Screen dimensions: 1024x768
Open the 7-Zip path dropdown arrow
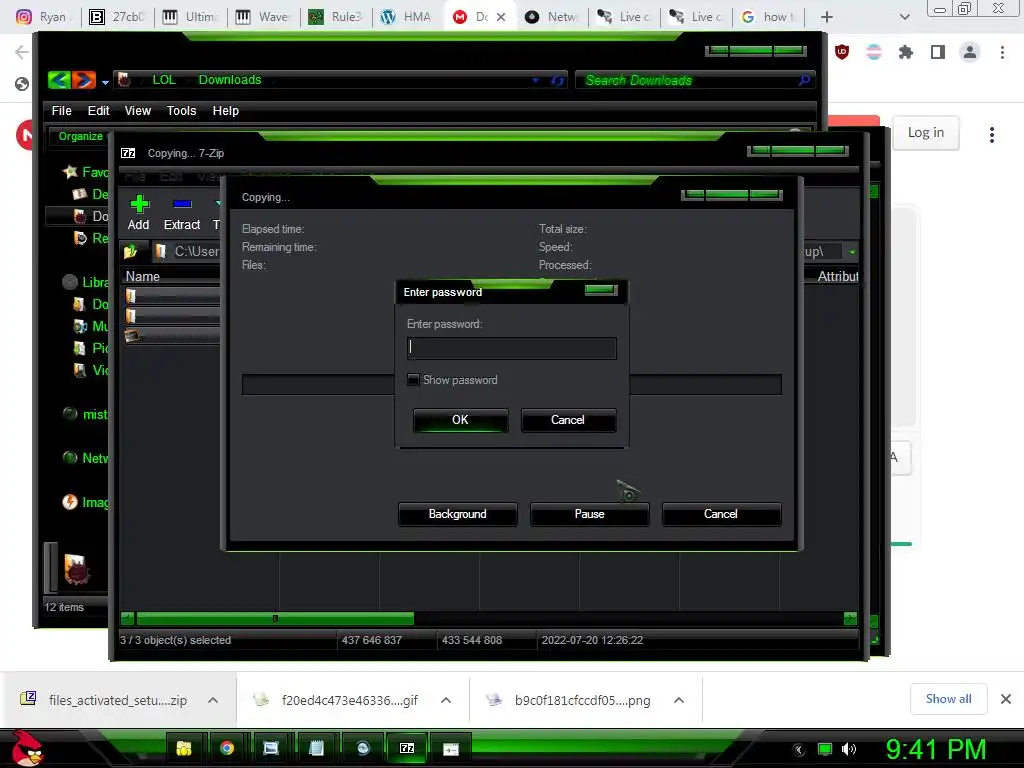[x=852, y=251]
